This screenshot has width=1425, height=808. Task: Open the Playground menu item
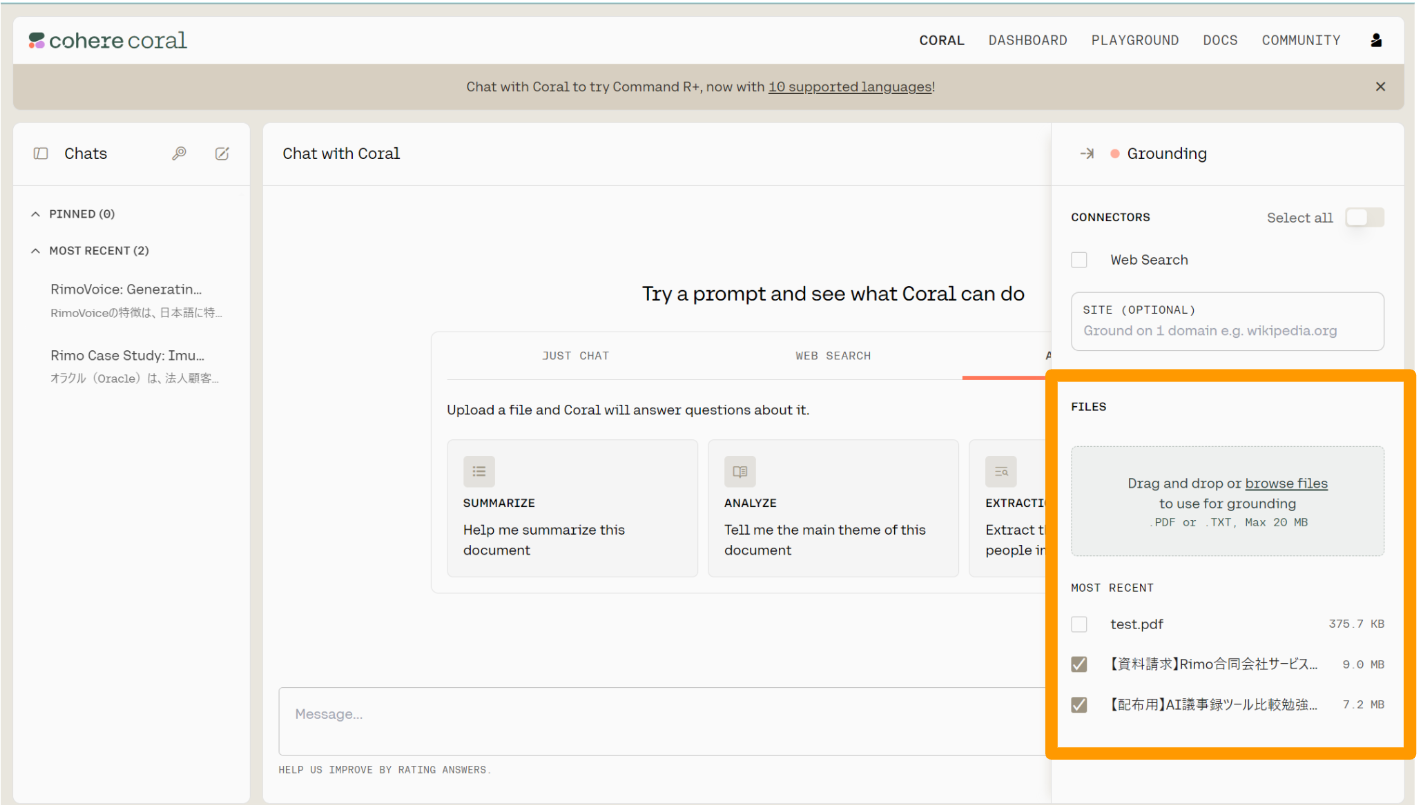click(1134, 41)
